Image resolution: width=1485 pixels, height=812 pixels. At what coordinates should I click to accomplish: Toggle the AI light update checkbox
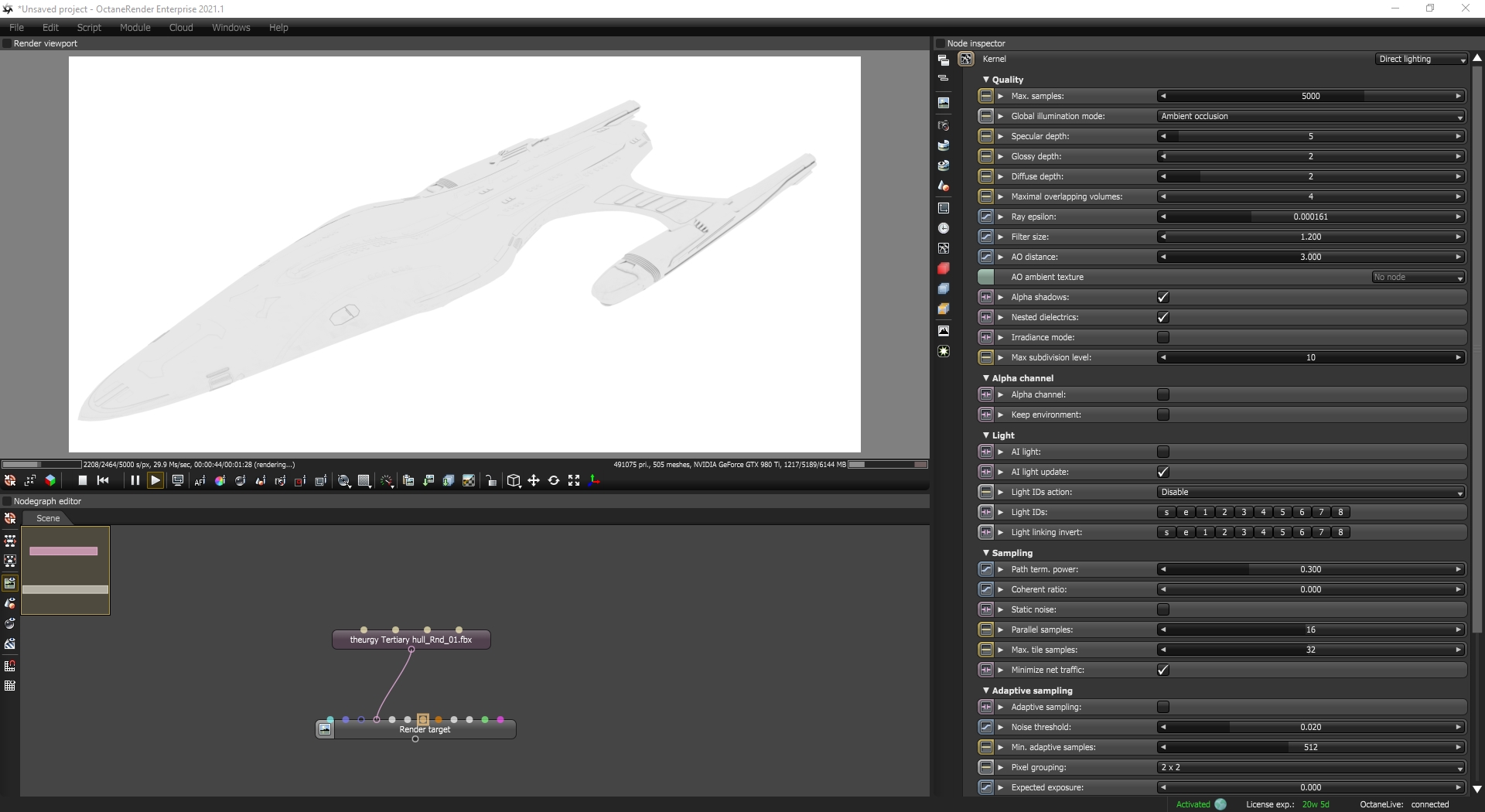[x=1162, y=472]
